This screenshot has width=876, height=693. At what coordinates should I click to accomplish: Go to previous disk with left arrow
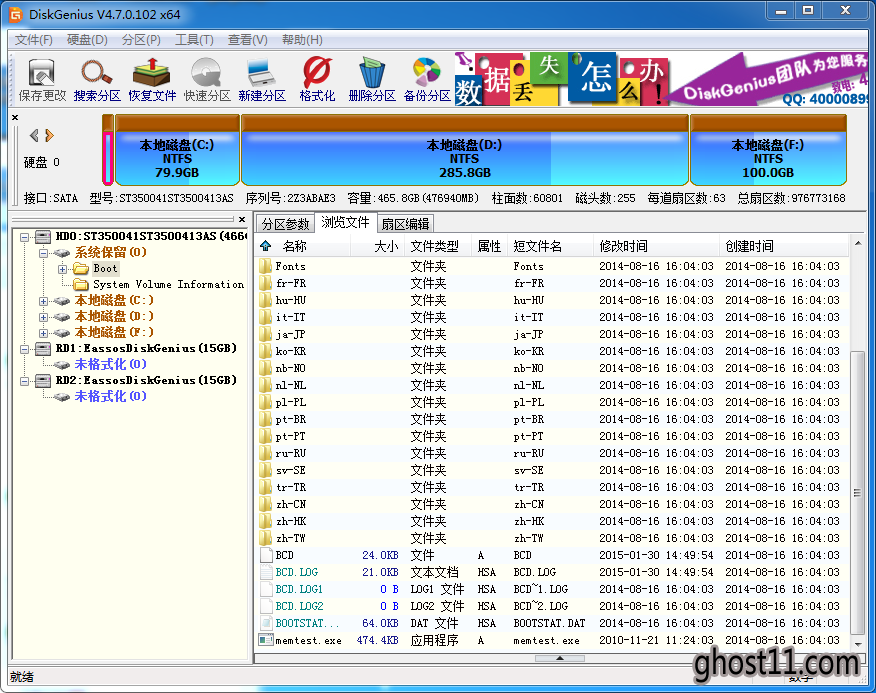[x=35, y=135]
